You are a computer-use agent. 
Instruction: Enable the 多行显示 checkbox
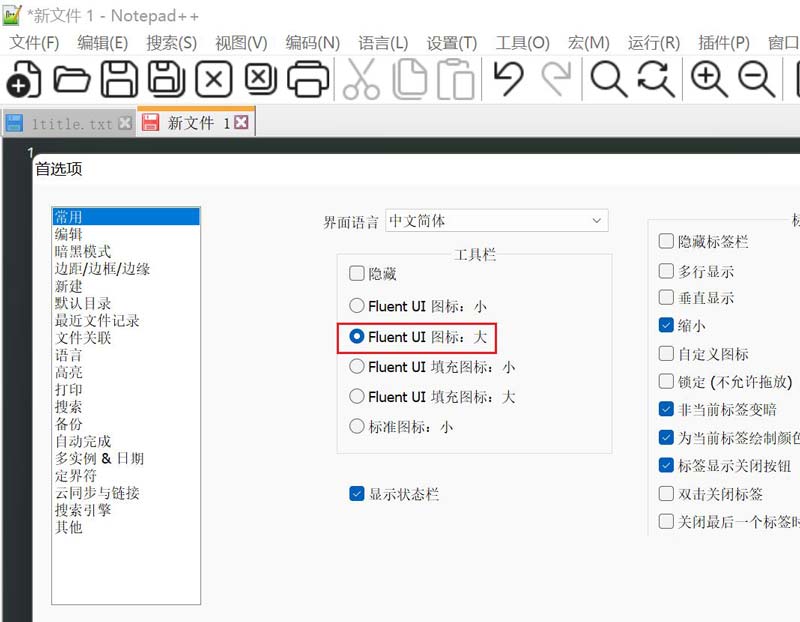pos(666,270)
